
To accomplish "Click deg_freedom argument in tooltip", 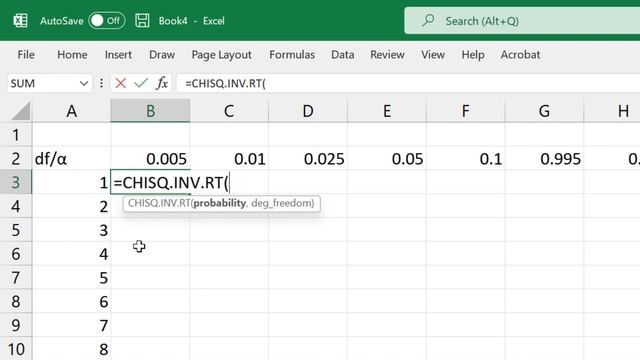I will pyautogui.click(x=281, y=203).
